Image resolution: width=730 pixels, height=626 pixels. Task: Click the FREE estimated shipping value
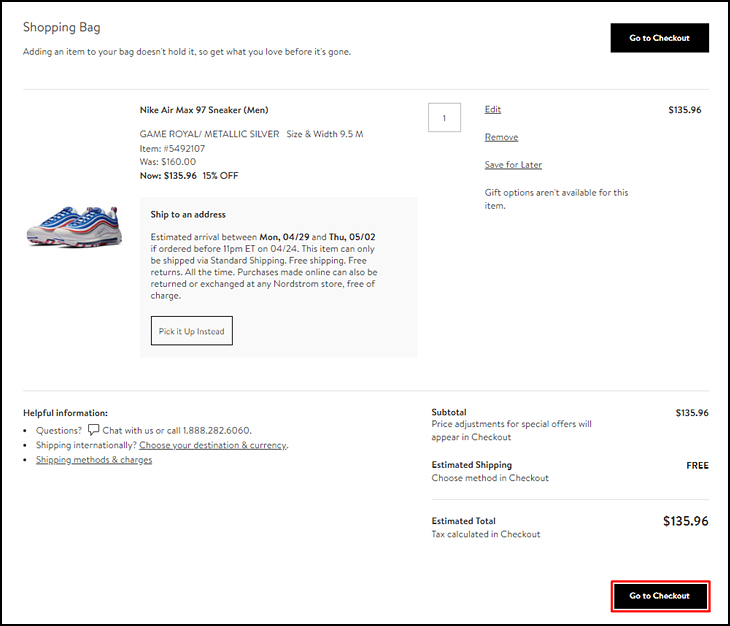697,465
